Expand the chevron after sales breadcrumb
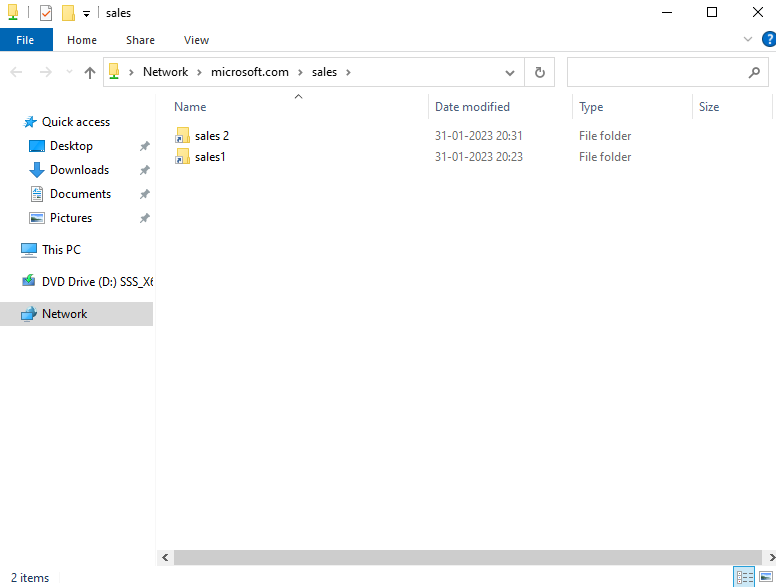Screen dimensions: 776x587 [348, 72]
